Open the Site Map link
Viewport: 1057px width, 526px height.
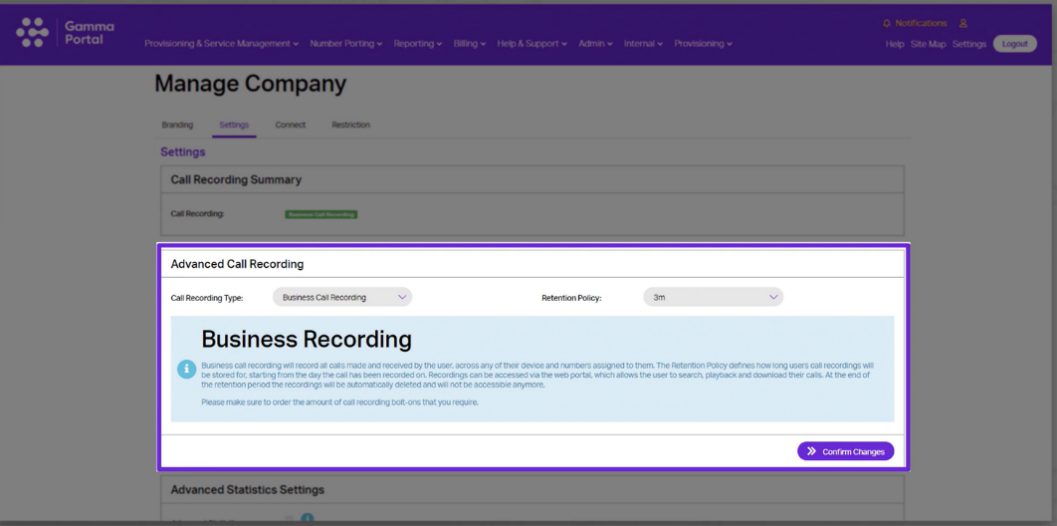pyautogui.click(x=928, y=44)
